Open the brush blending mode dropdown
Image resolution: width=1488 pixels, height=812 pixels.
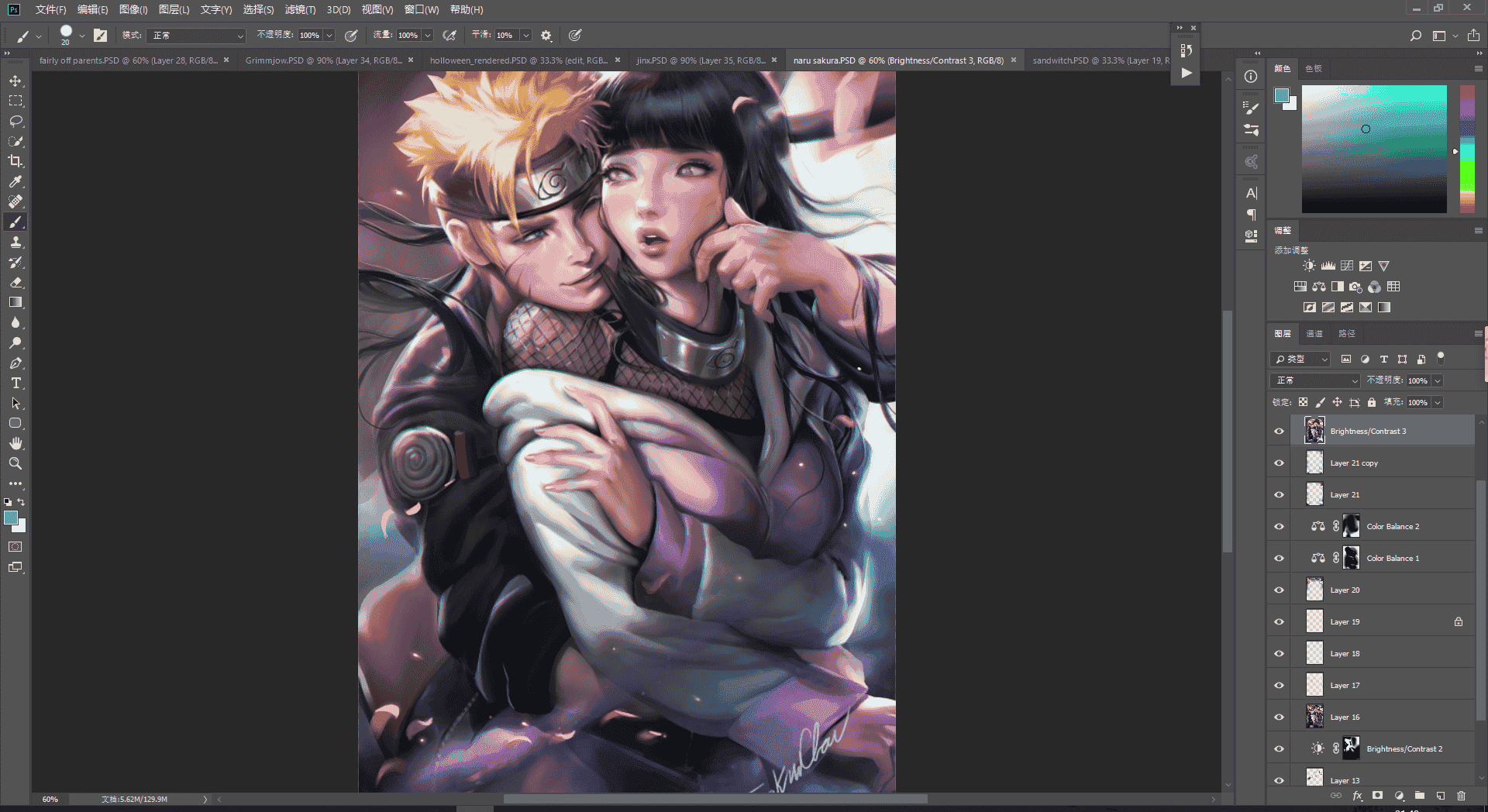pos(198,36)
